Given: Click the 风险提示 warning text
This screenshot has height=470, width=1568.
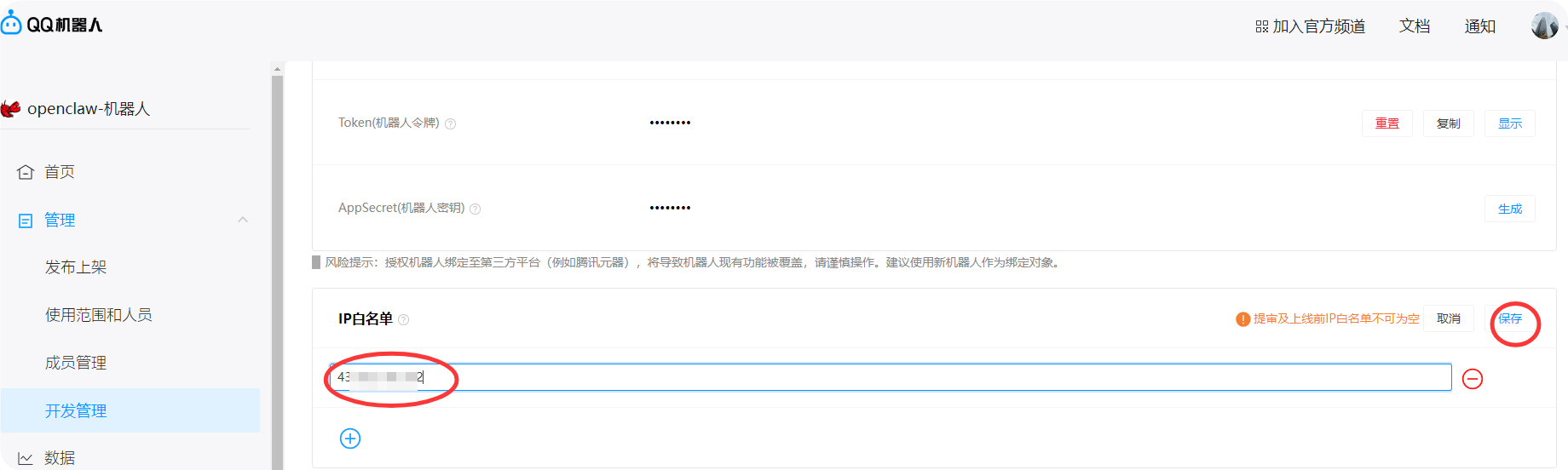Looking at the screenshot, I should point(694,262).
